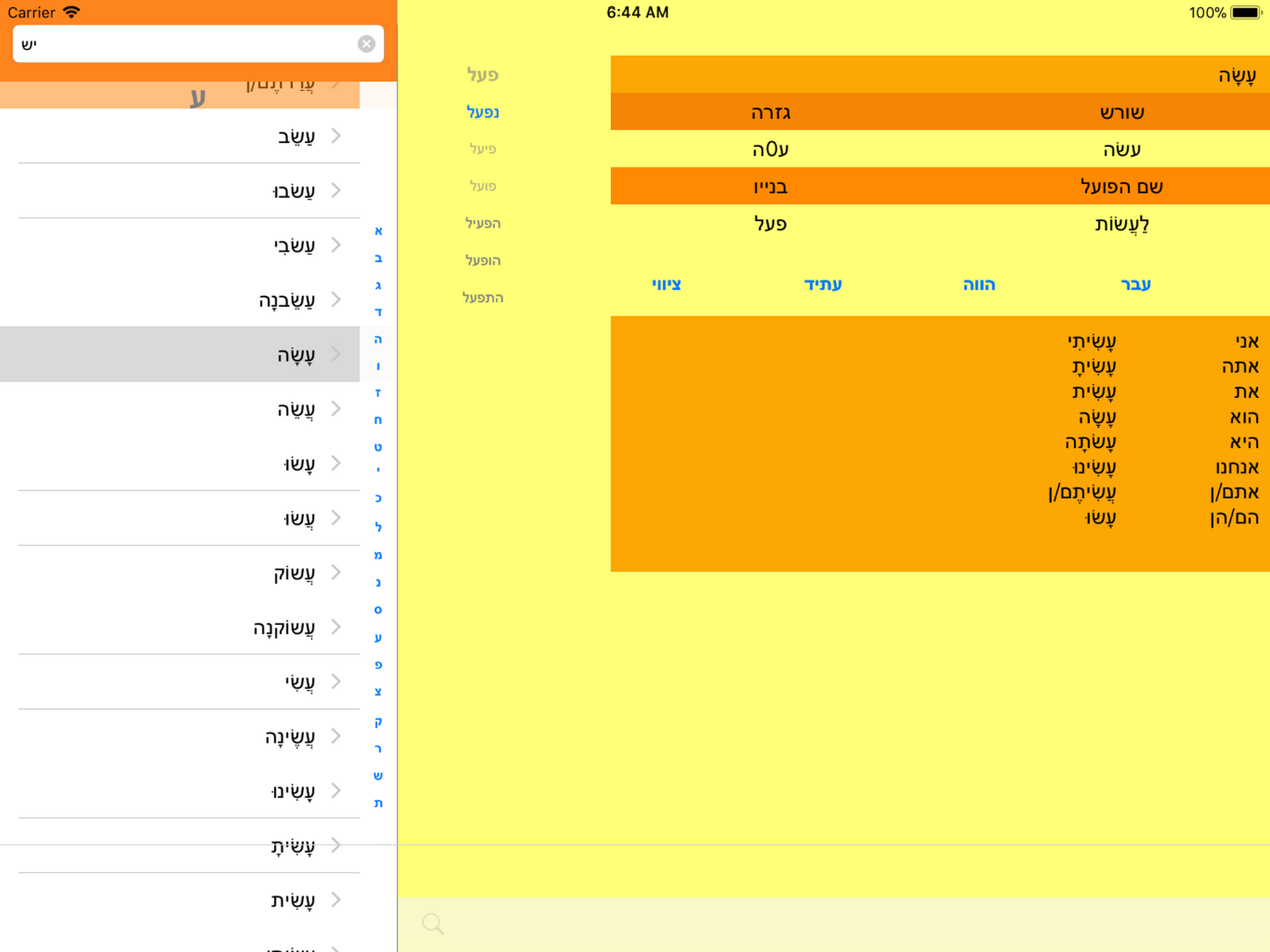Open the עֲשִׂי word entry
This screenshot has width=1270, height=952.
coord(180,681)
